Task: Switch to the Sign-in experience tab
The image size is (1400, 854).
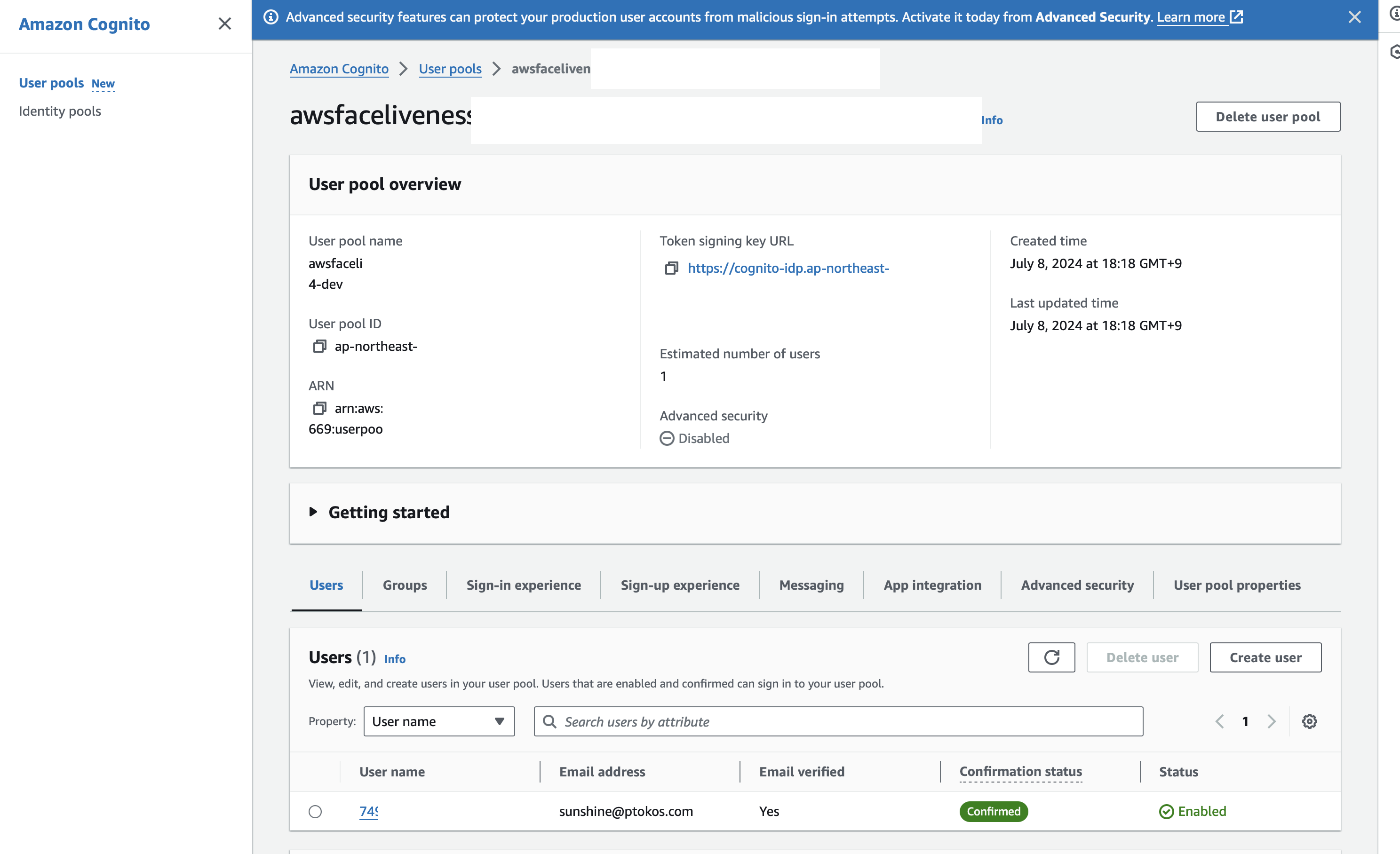Action: click(x=524, y=585)
